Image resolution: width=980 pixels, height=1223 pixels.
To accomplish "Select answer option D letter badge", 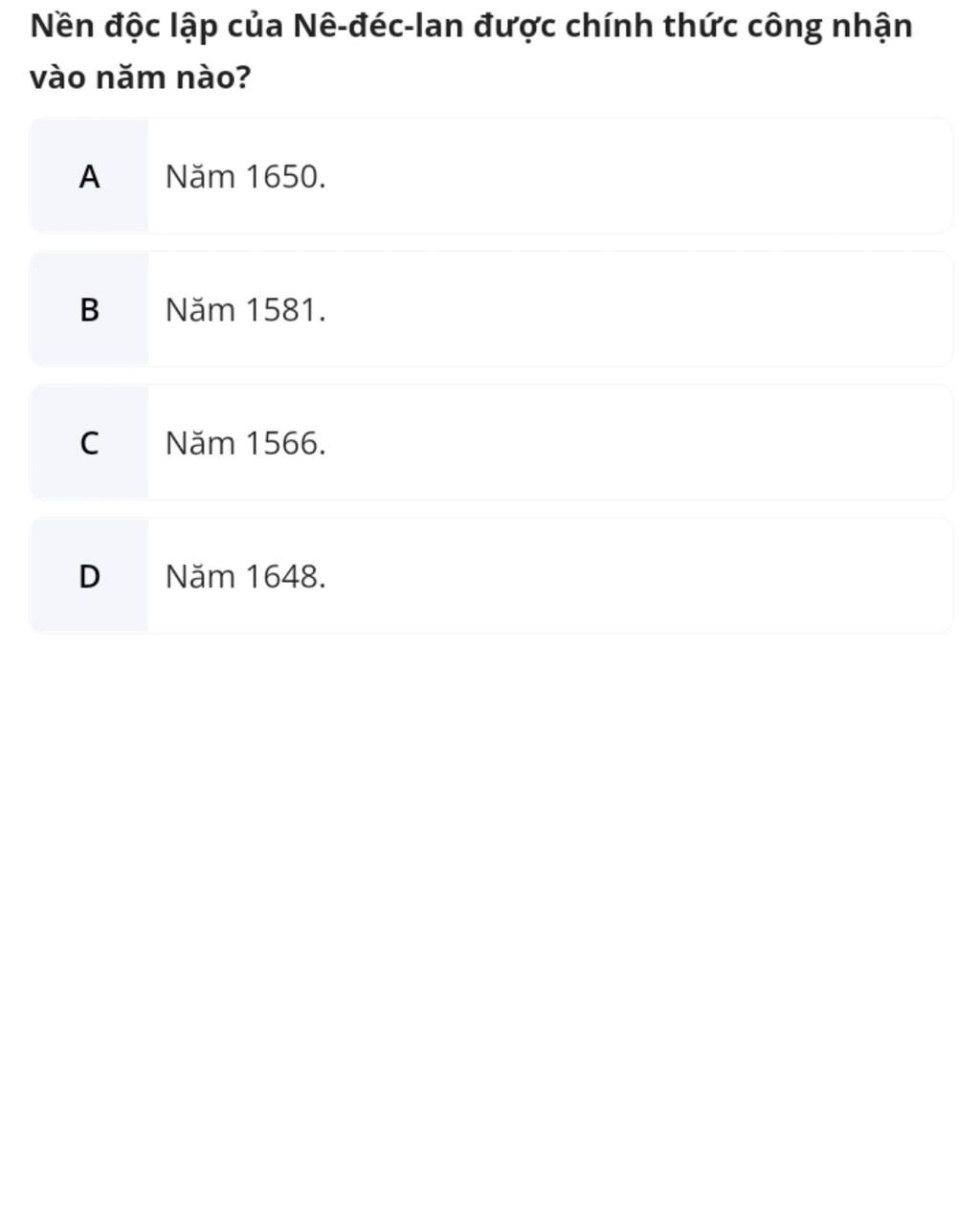I will [89, 576].
